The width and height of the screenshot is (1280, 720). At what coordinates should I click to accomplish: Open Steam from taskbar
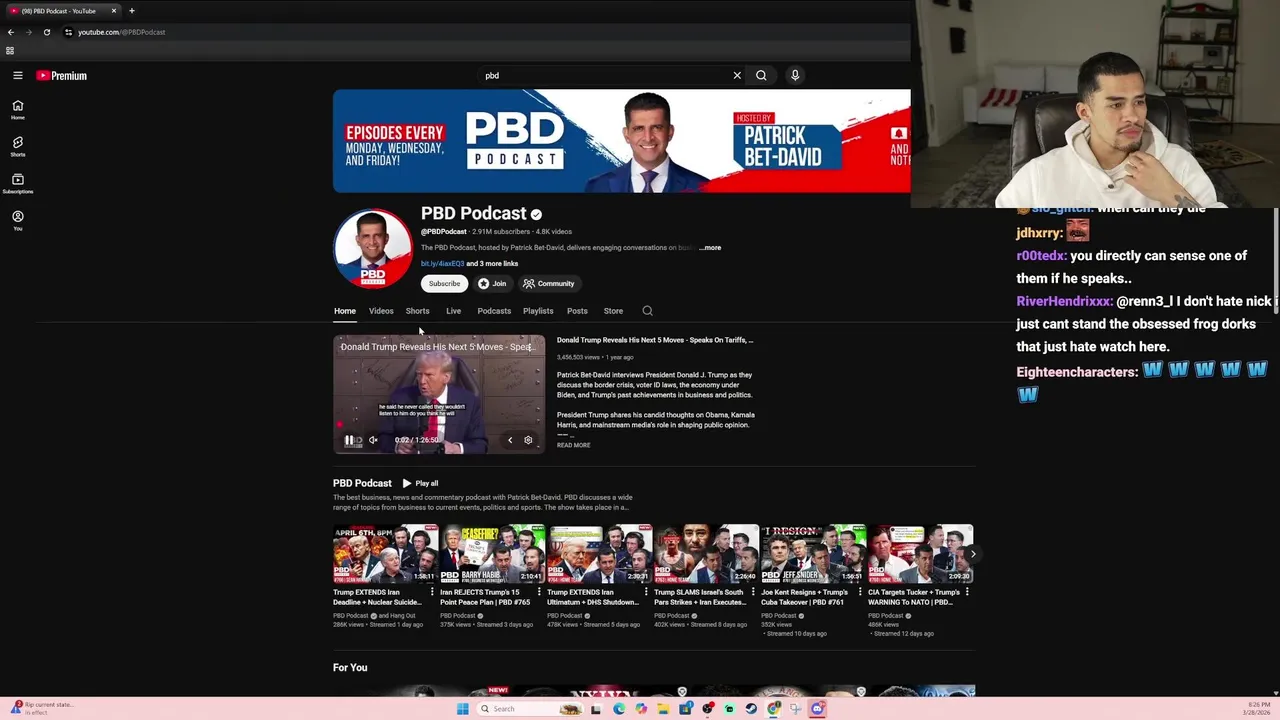click(x=751, y=709)
